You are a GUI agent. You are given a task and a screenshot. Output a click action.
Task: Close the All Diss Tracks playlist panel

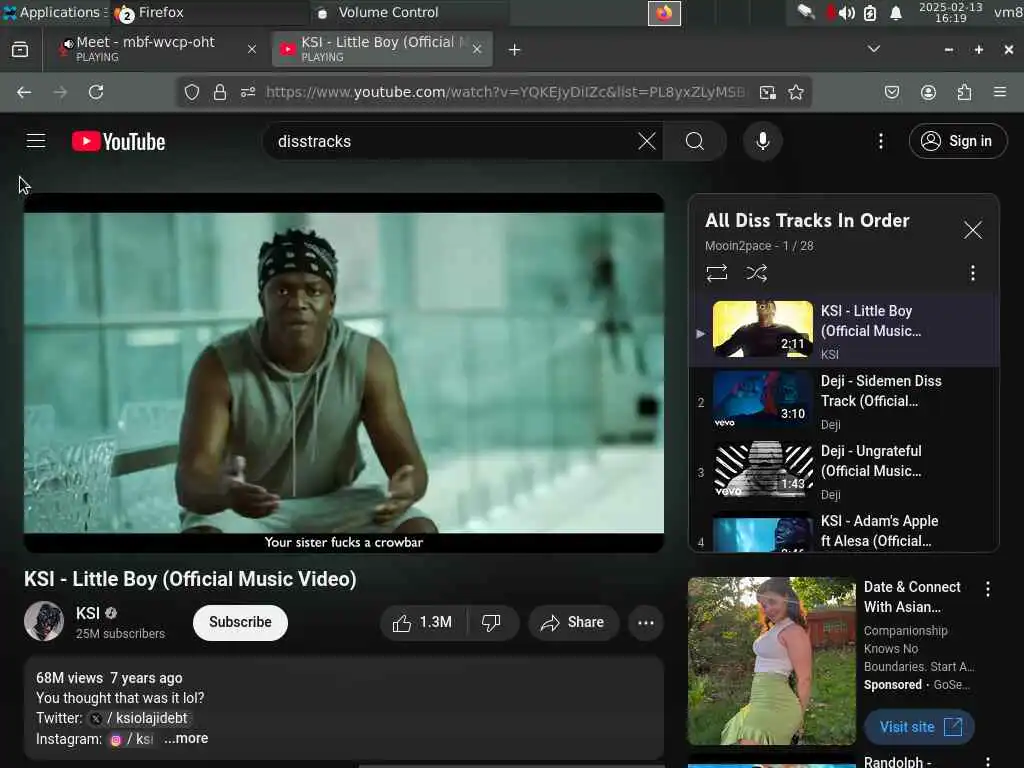pyautogui.click(x=972, y=230)
